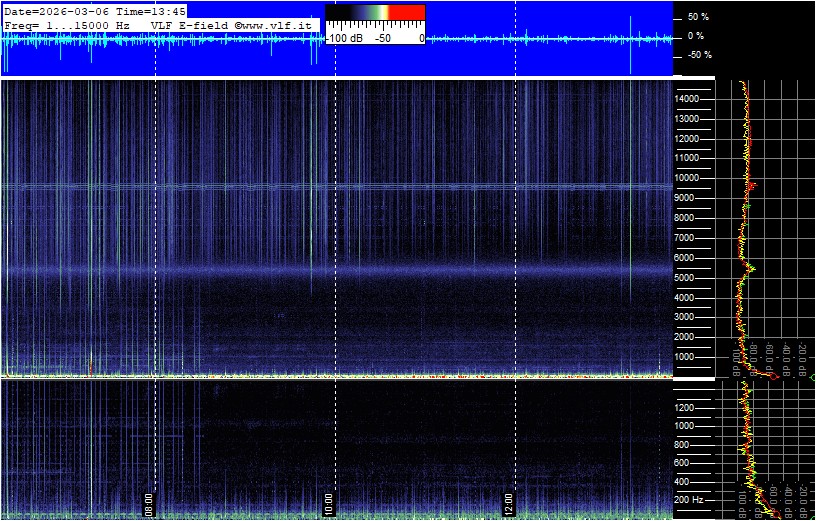Click the 1200 label on the lower frequency axis
This screenshot has height=521, width=816.
click(x=688, y=408)
